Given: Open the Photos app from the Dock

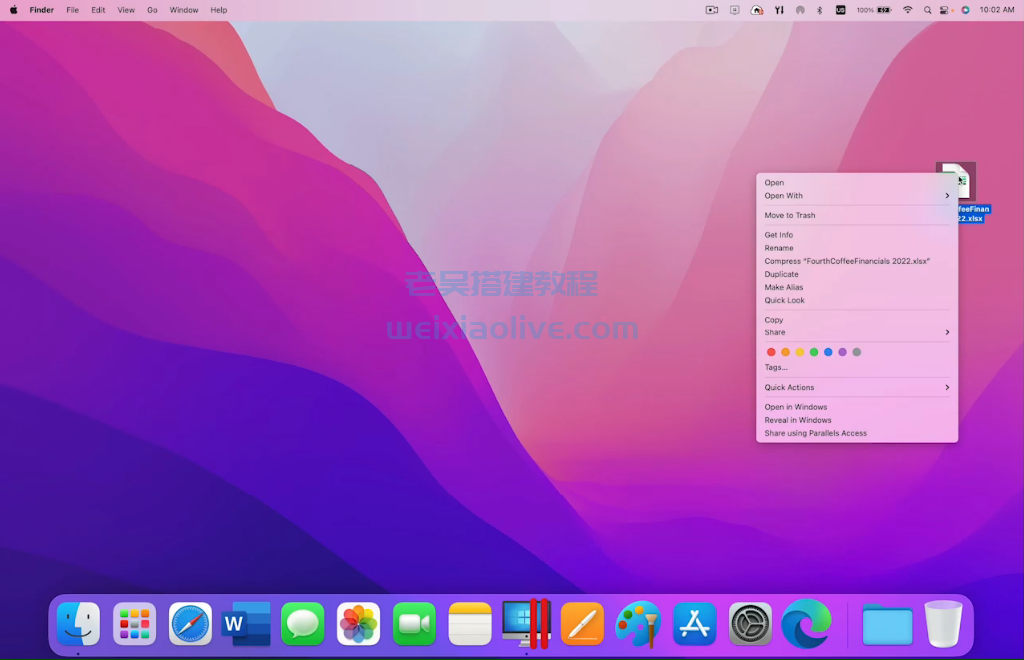Looking at the screenshot, I should (x=358, y=623).
